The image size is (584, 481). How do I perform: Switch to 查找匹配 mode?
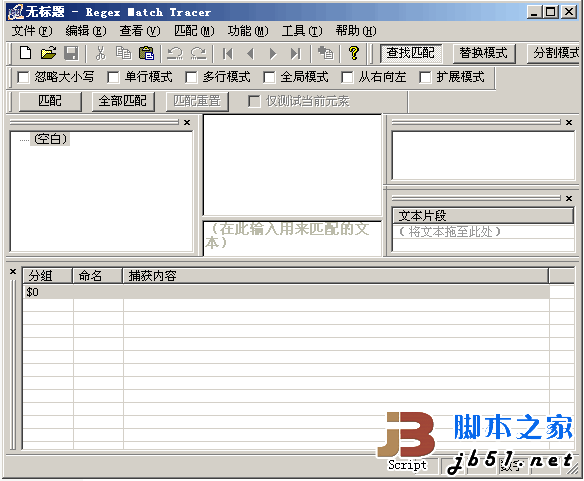click(x=411, y=53)
